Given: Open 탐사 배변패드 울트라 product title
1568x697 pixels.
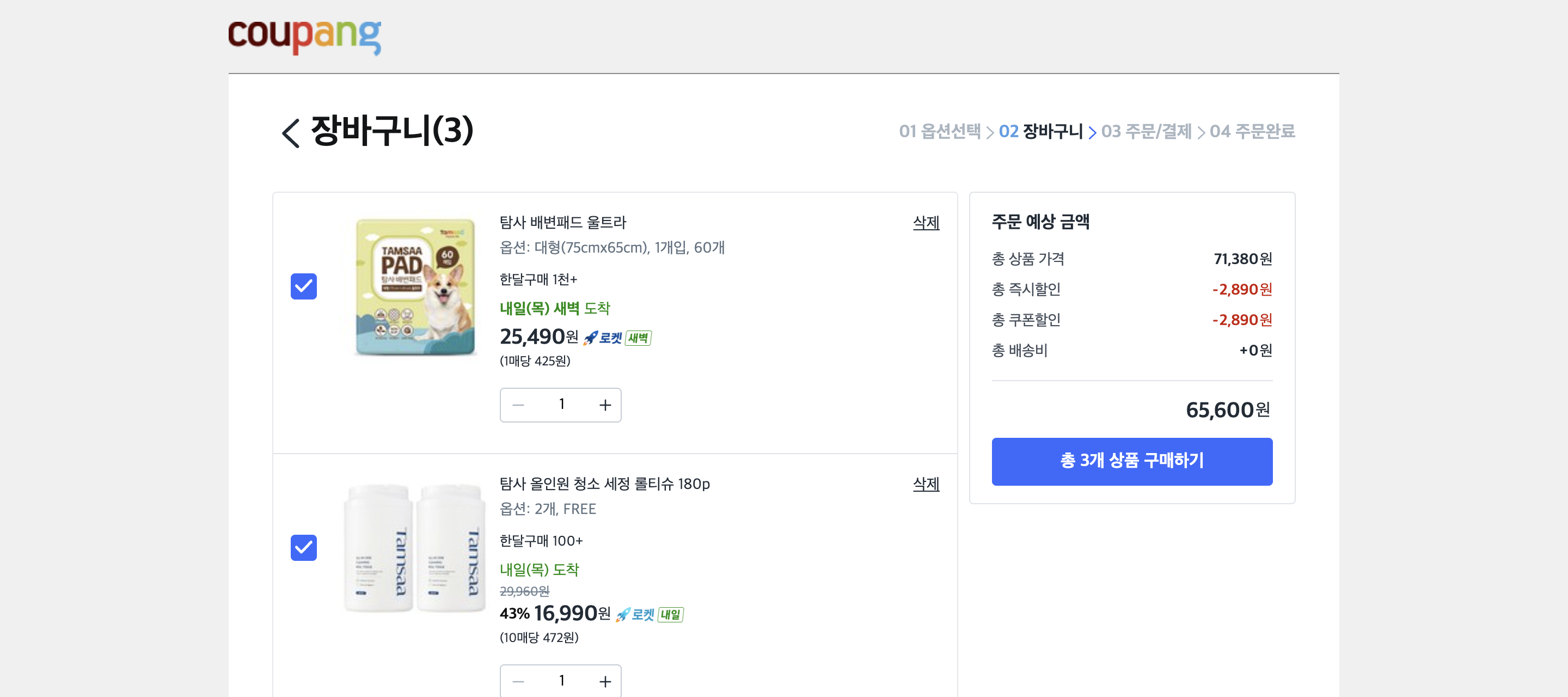Looking at the screenshot, I should [562, 223].
